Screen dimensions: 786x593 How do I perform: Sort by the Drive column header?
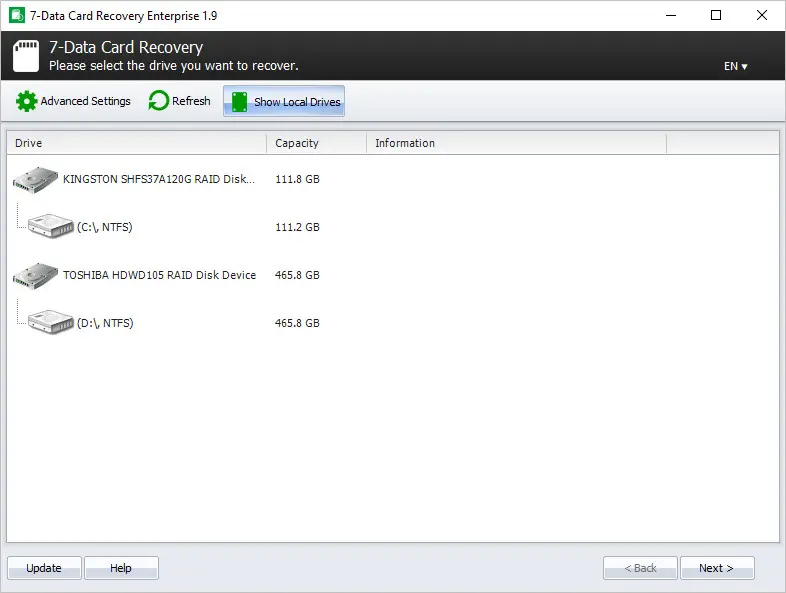tap(136, 143)
